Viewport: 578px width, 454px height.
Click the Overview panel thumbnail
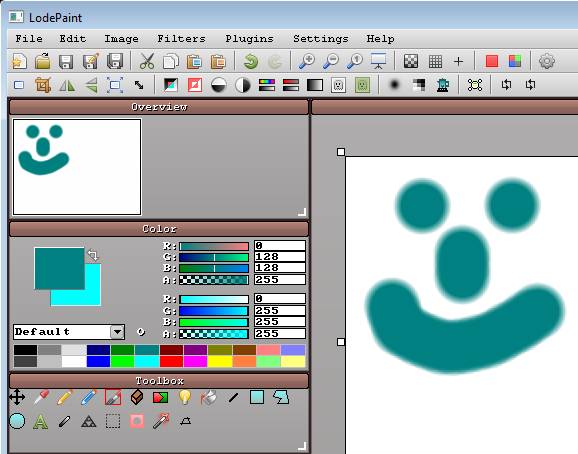click(x=77, y=167)
